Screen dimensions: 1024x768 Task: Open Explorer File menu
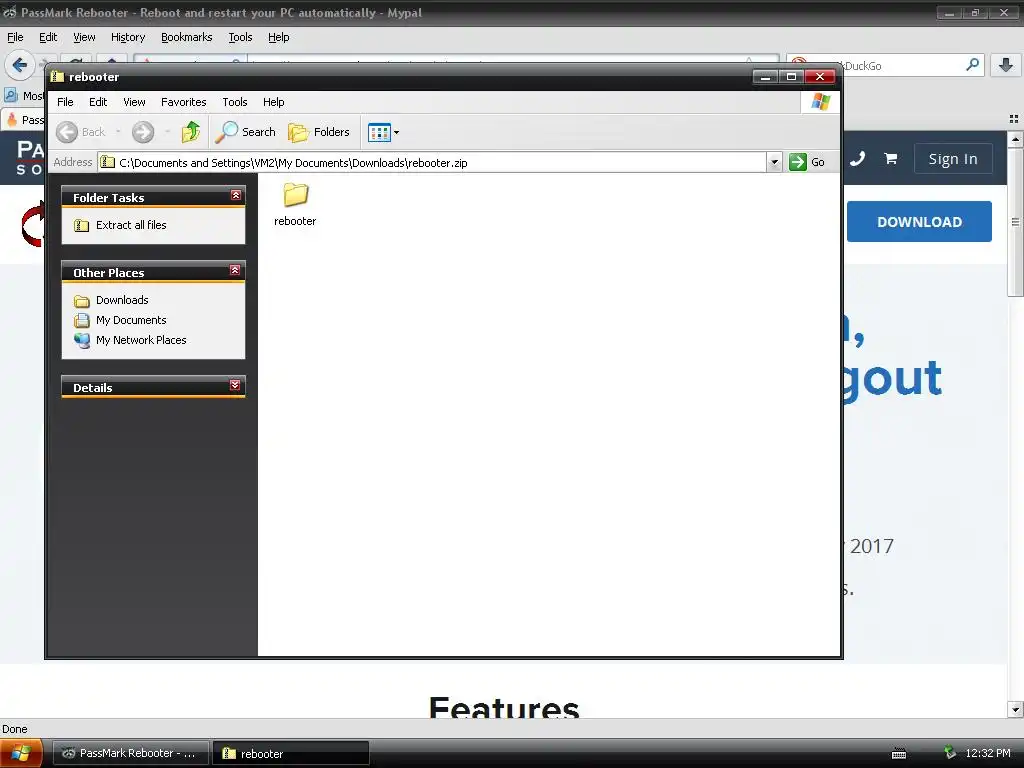pos(65,102)
